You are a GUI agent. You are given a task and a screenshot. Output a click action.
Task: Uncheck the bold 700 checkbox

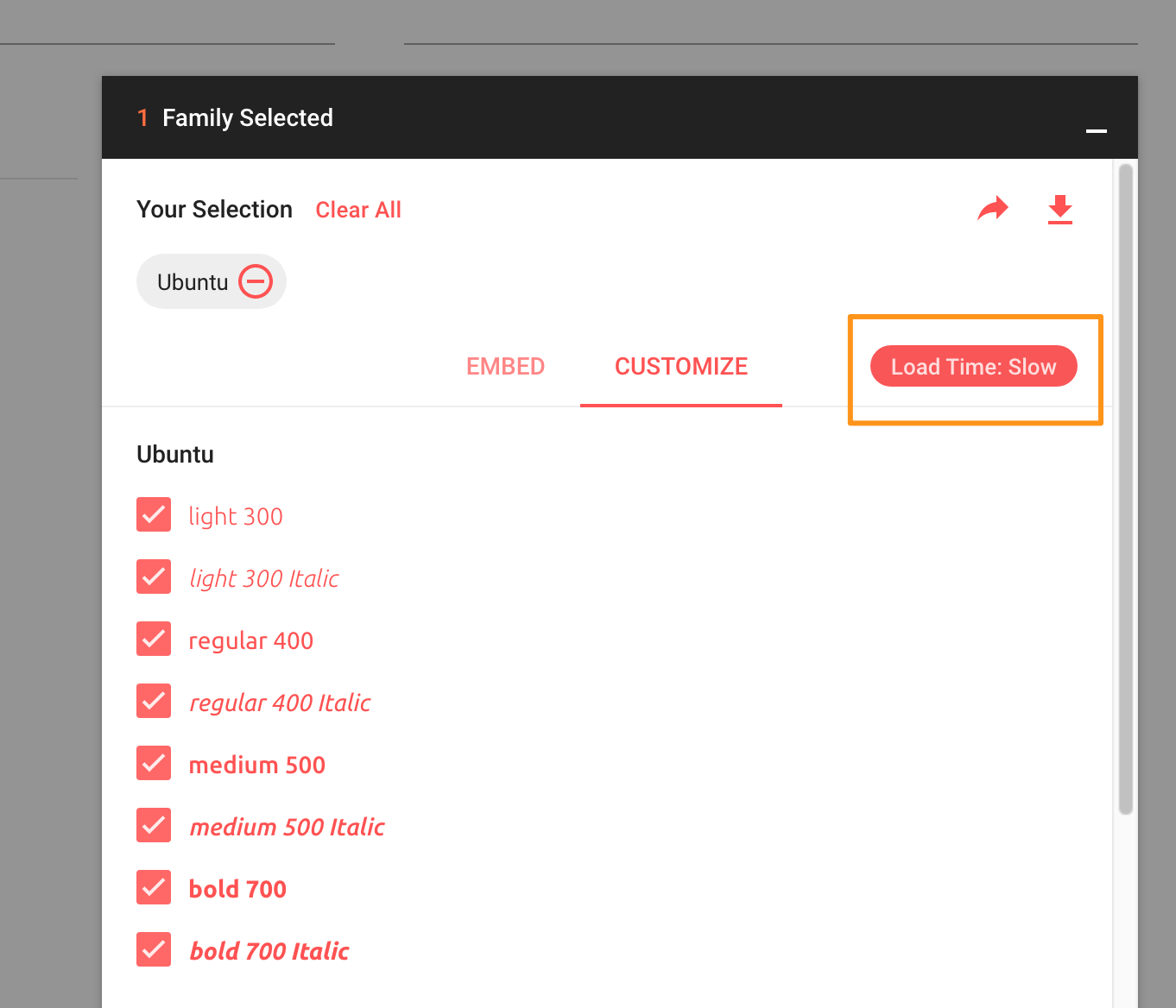pos(154,887)
